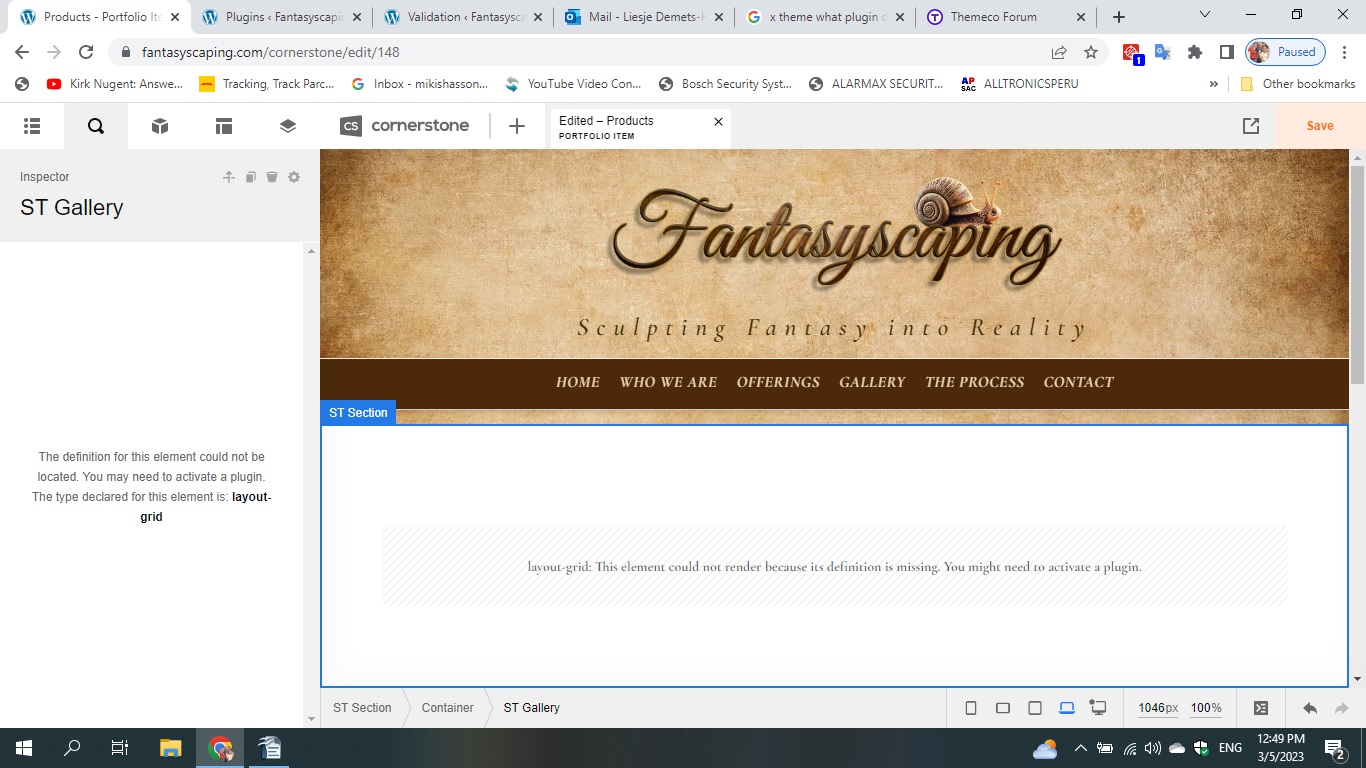Open code editor icon in bottom bar
This screenshot has width=1366, height=768.
coord(1261,708)
